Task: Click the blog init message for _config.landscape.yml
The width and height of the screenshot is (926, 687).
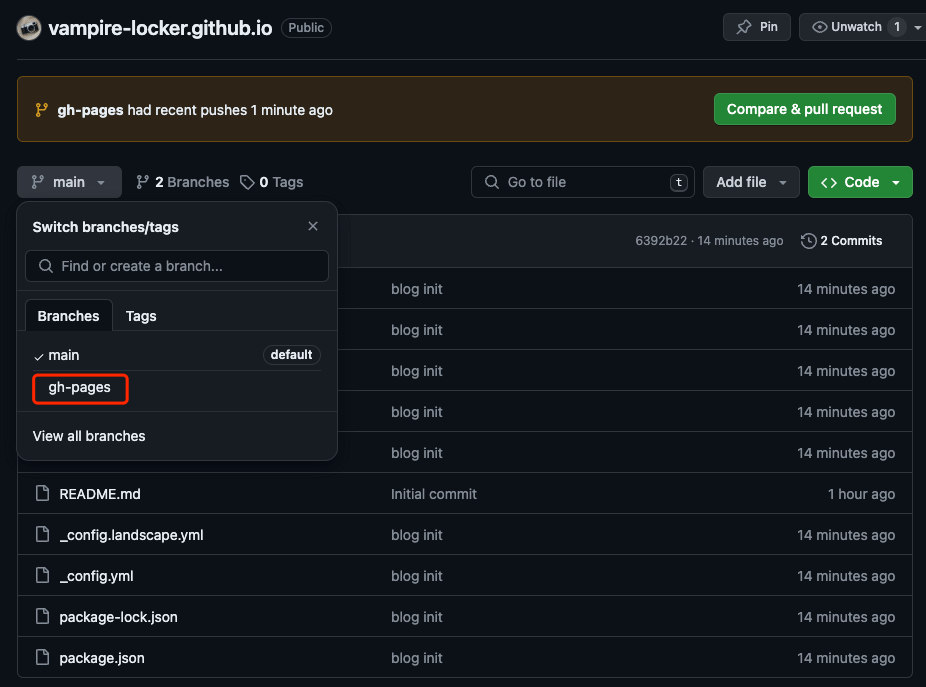Action: click(416, 535)
